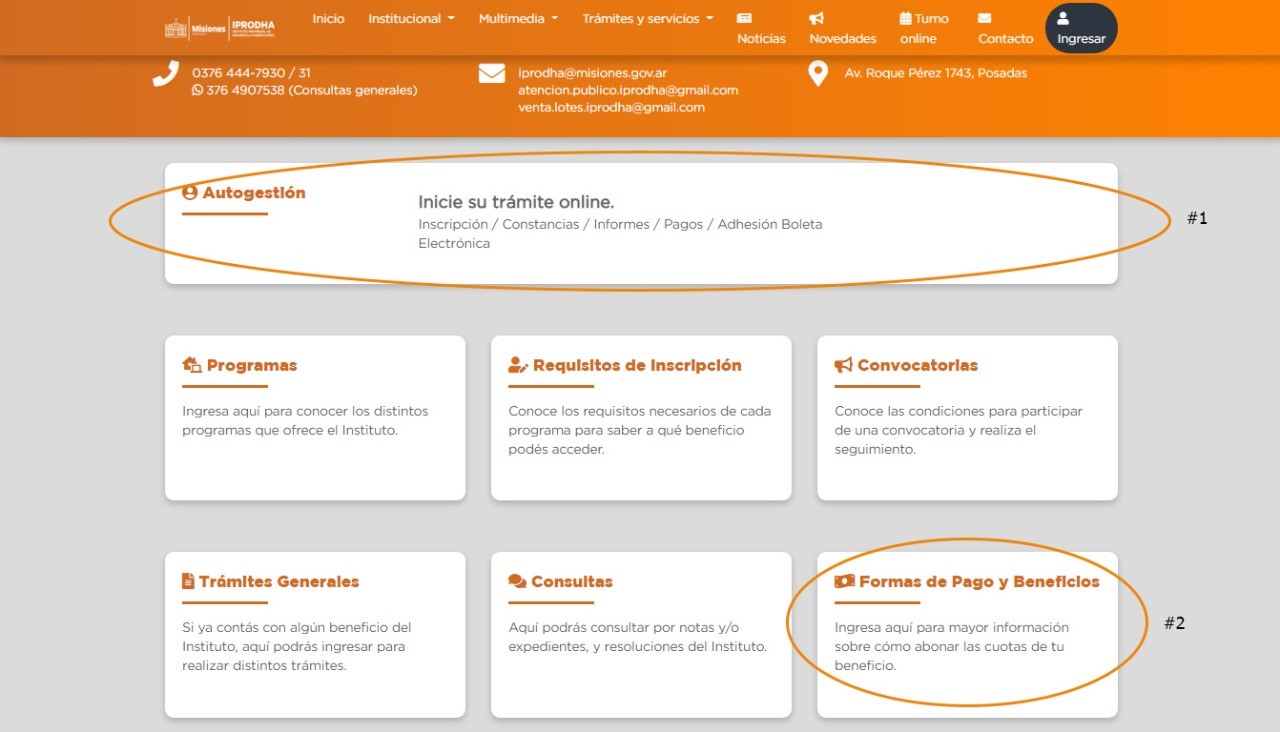This screenshot has width=1280, height=732.
Task: Open the Convocatorias card heading
Action: 917,366
